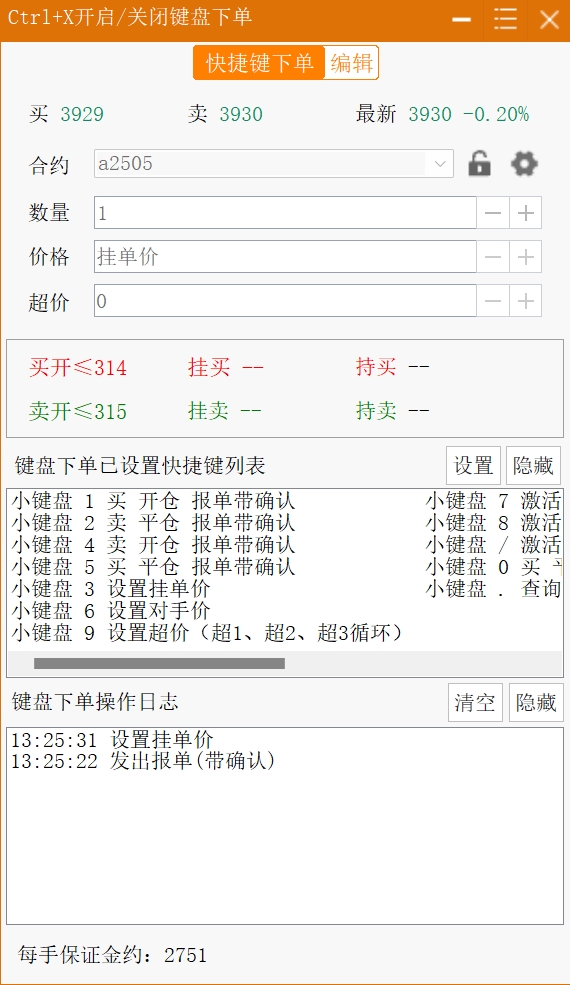Clear the operation log with 清空
This screenshot has width=570, height=985.
(x=475, y=702)
